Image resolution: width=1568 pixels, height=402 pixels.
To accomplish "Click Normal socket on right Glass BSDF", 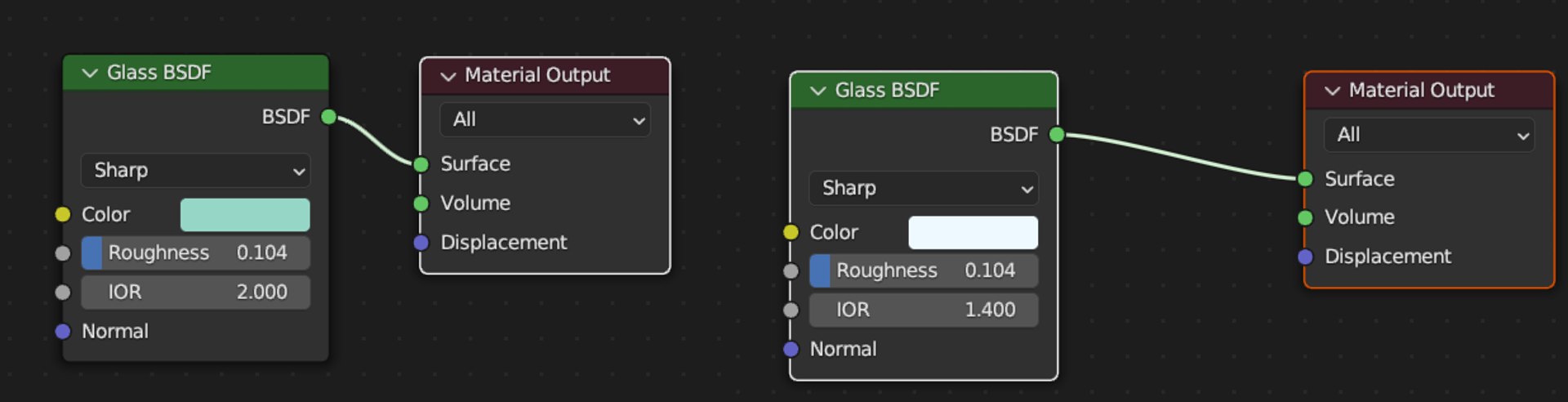I will pos(791,349).
